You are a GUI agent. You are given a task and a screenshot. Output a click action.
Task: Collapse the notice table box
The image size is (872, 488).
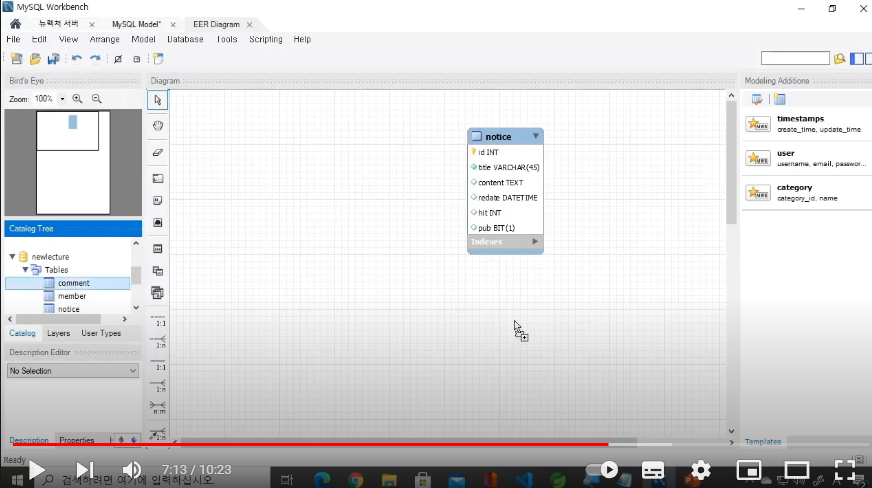tap(536, 136)
